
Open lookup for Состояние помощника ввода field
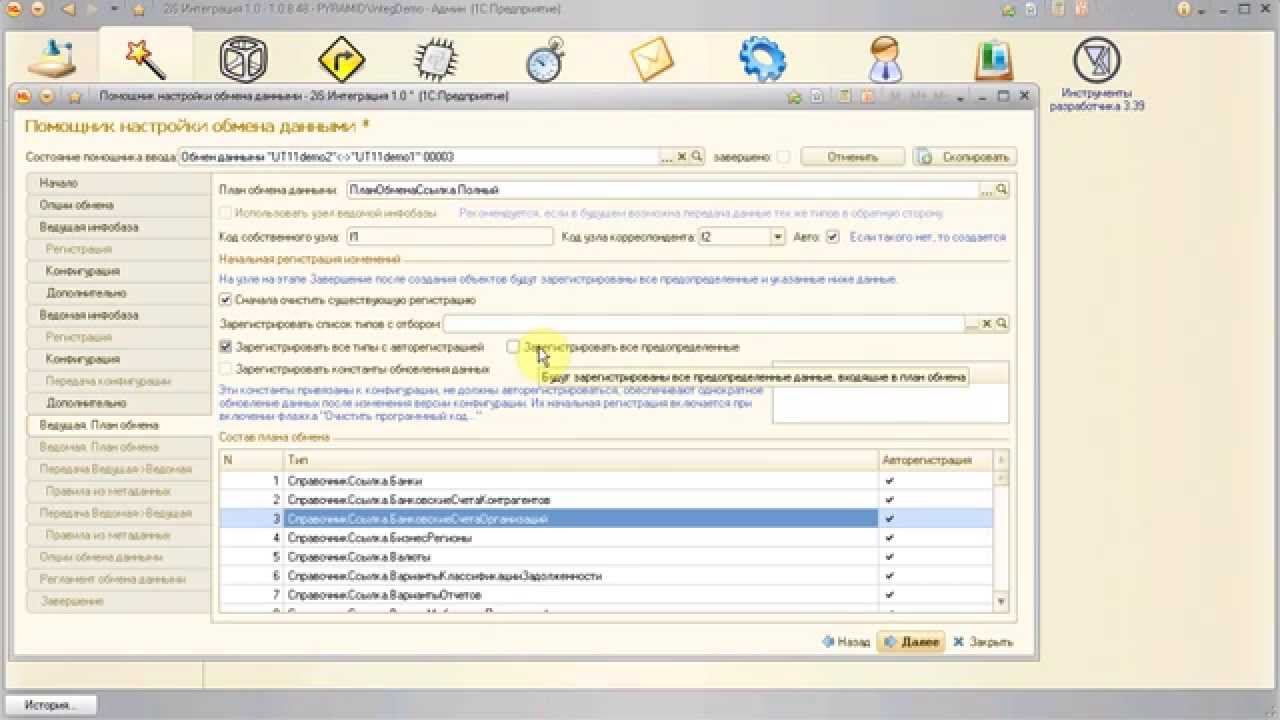(697, 157)
